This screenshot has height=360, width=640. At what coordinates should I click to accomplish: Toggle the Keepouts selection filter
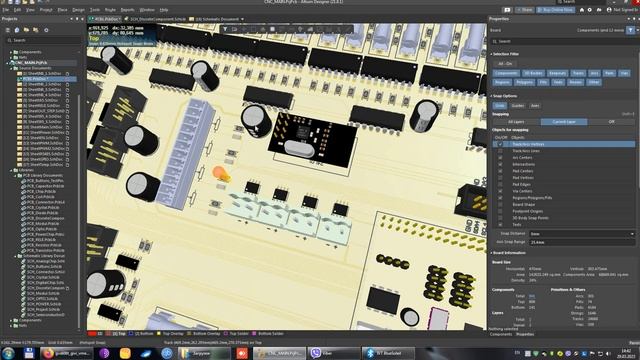[557, 73]
